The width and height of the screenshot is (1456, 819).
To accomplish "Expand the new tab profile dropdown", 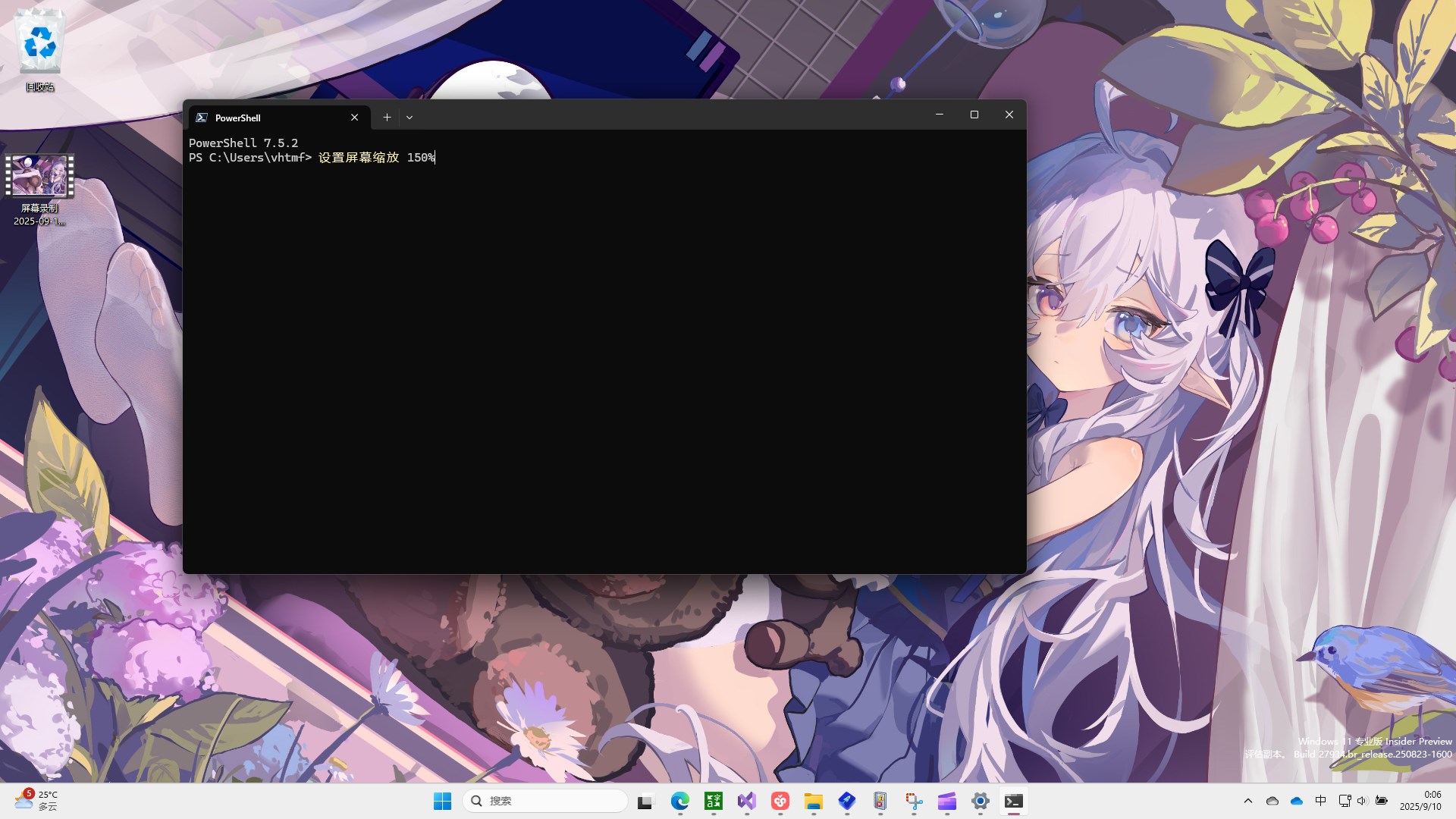I will 409,118.
